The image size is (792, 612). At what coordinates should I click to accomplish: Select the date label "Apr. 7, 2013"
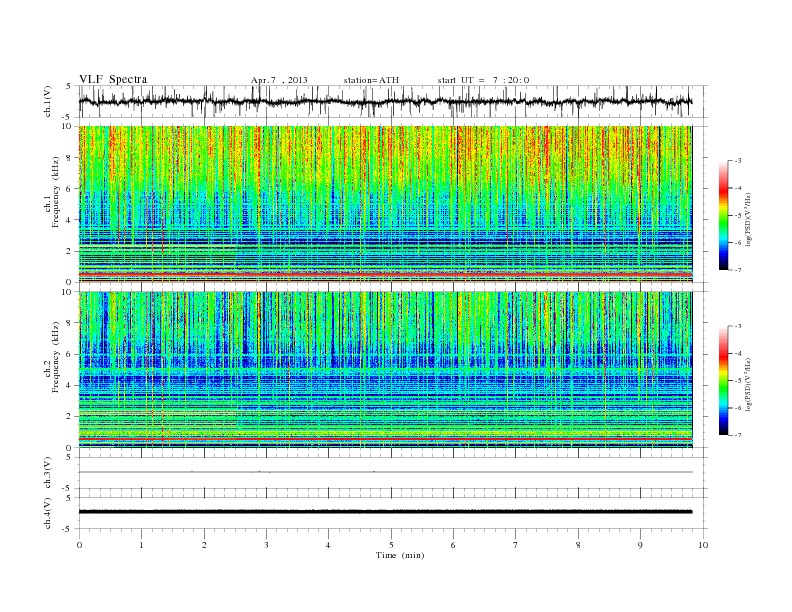pyautogui.click(x=279, y=80)
